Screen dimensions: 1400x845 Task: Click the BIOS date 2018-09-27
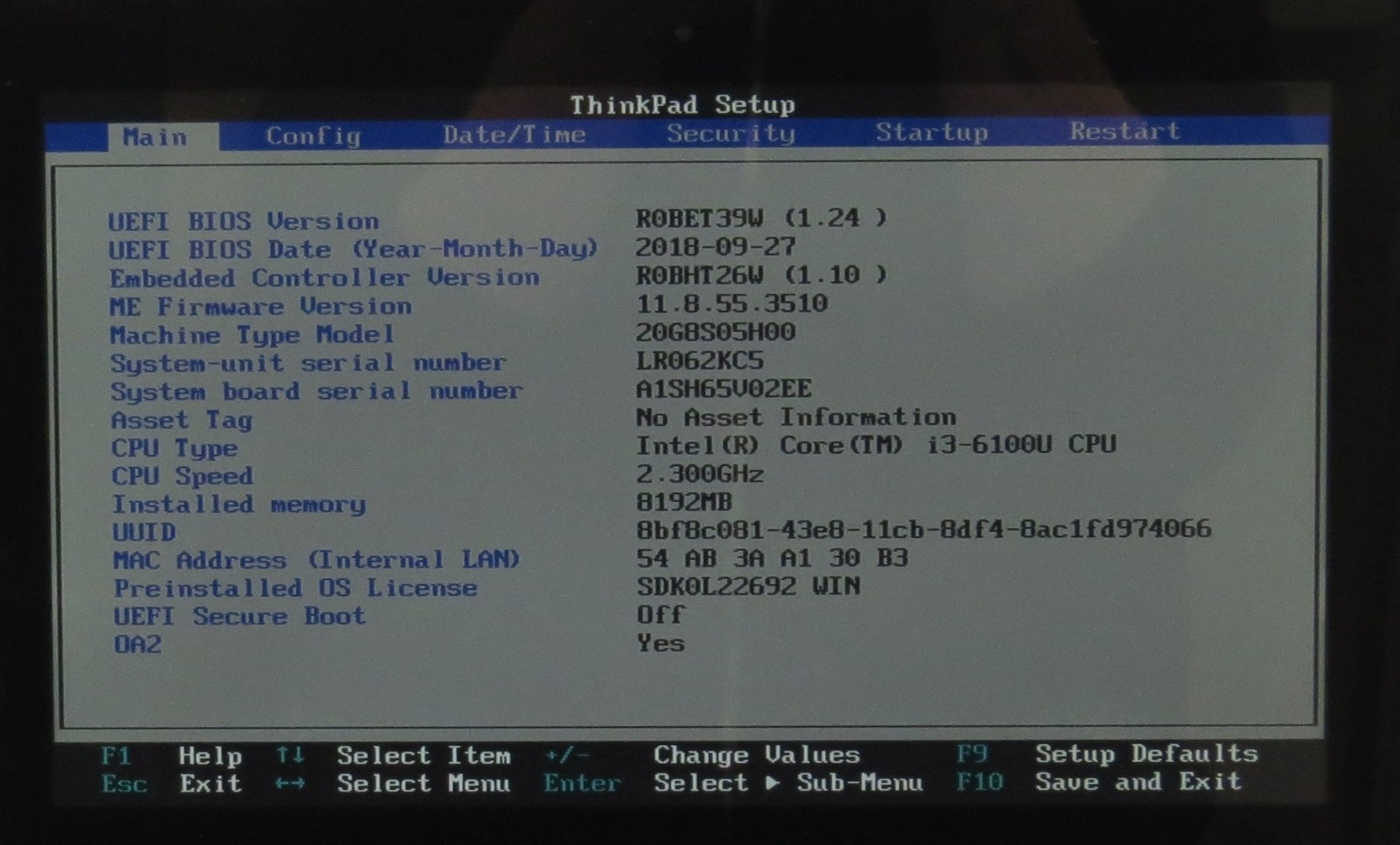[x=716, y=247]
